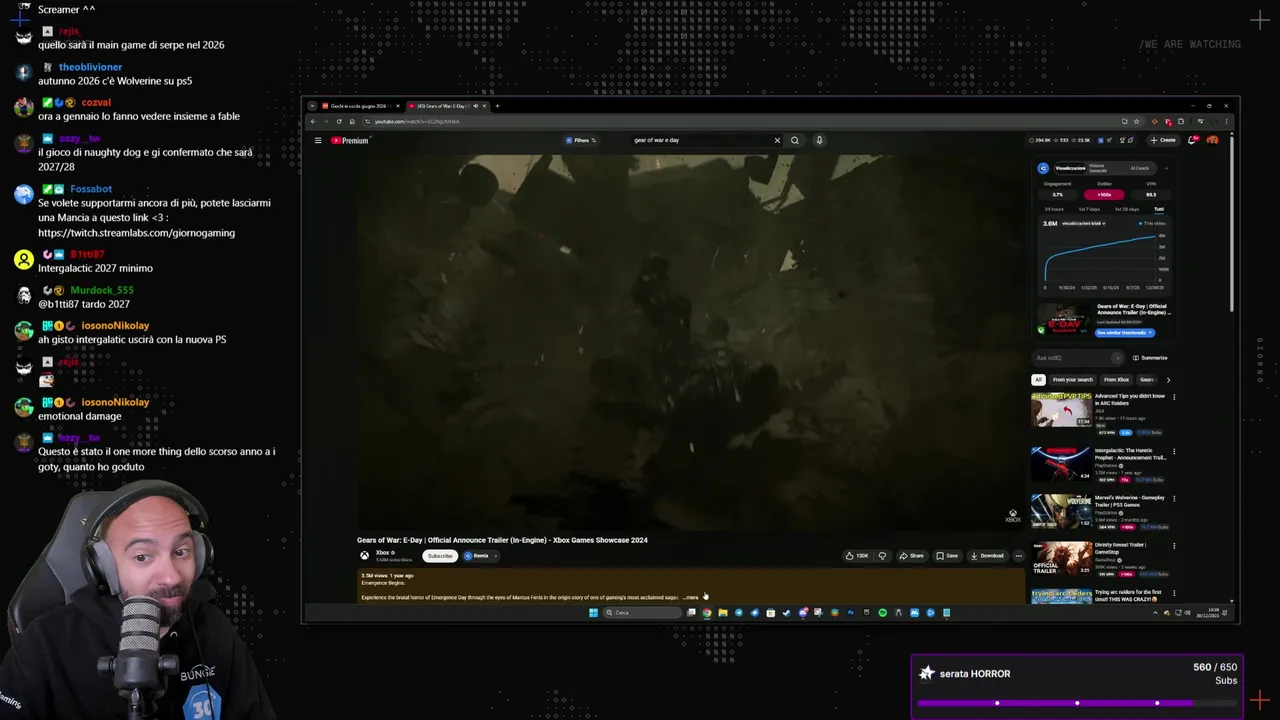Save the video to a playlist
This screenshot has height=720, width=1280.
947,556
